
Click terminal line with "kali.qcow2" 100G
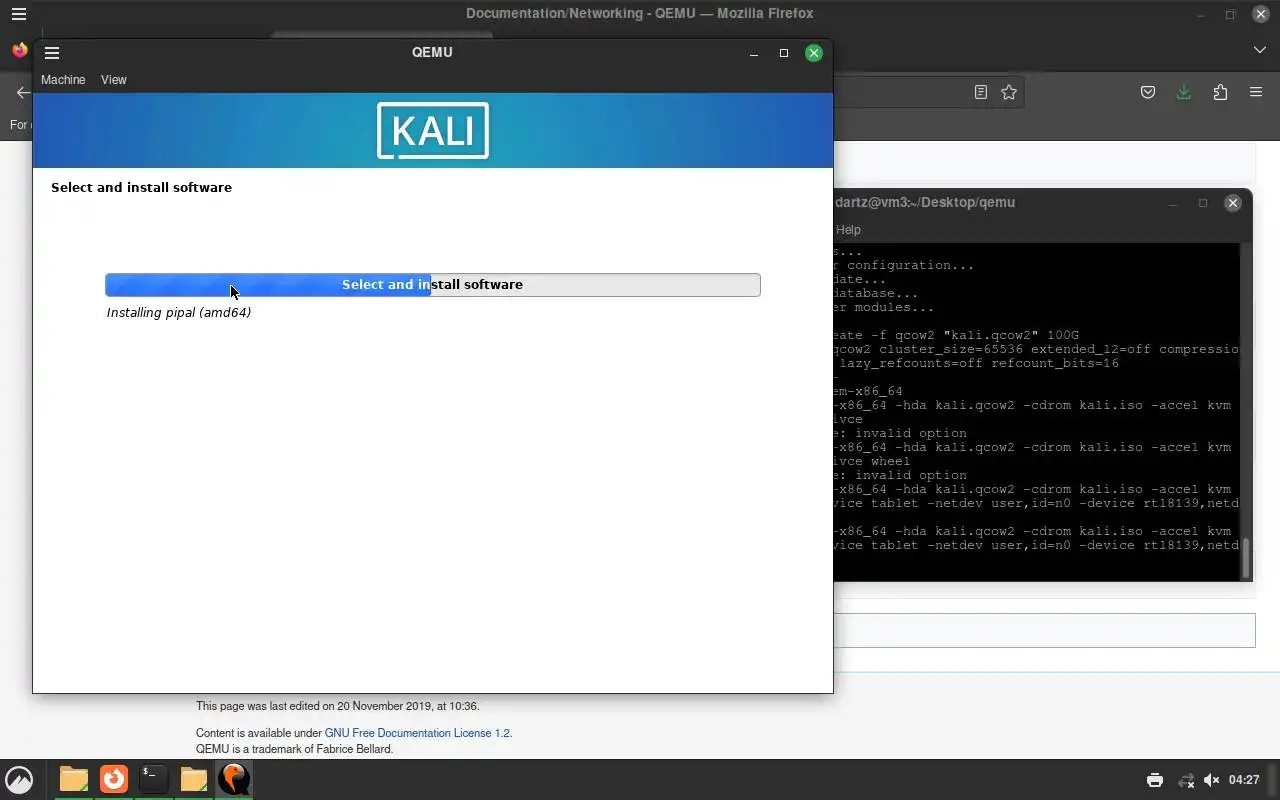(x=957, y=335)
